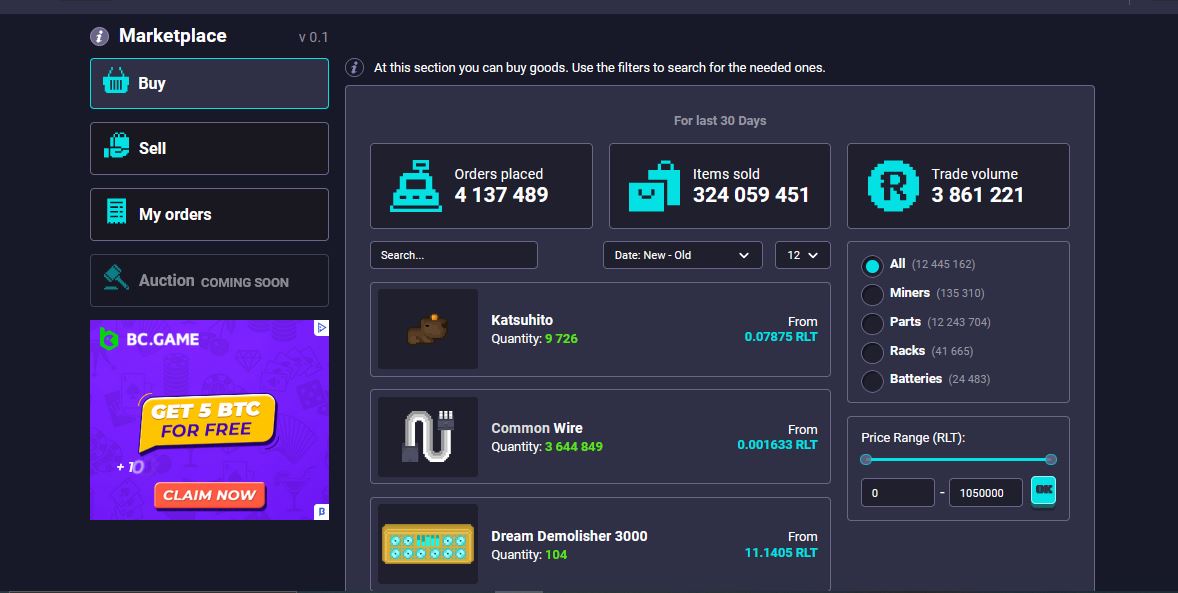Image resolution: width=1178 pixels, height=593 pixels.
Task: Select the Batteries category radio button
Action: coord(871,380)
